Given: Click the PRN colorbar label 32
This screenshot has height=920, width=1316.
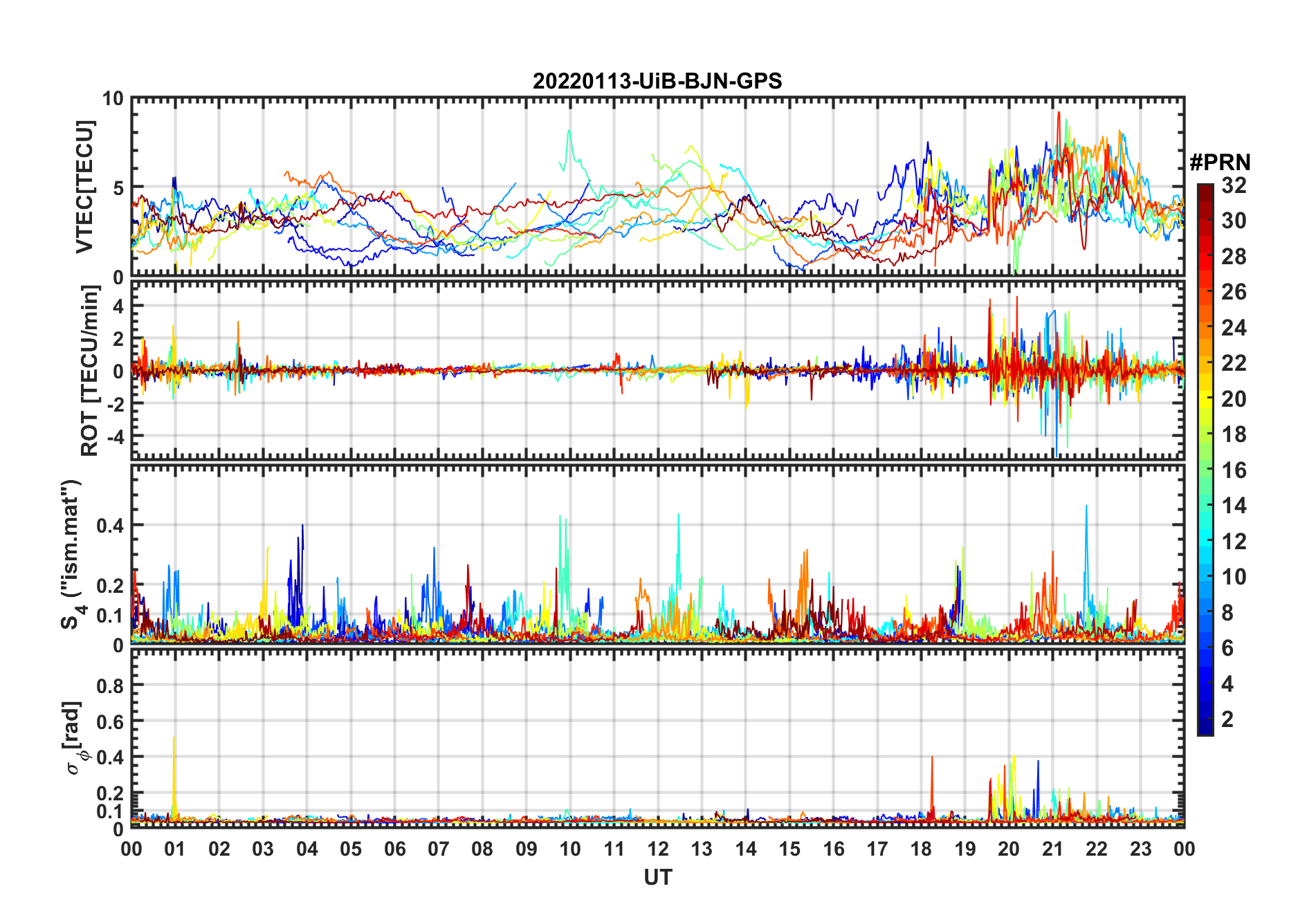Looking at the screenshot, I should (x=1234, y=185).
